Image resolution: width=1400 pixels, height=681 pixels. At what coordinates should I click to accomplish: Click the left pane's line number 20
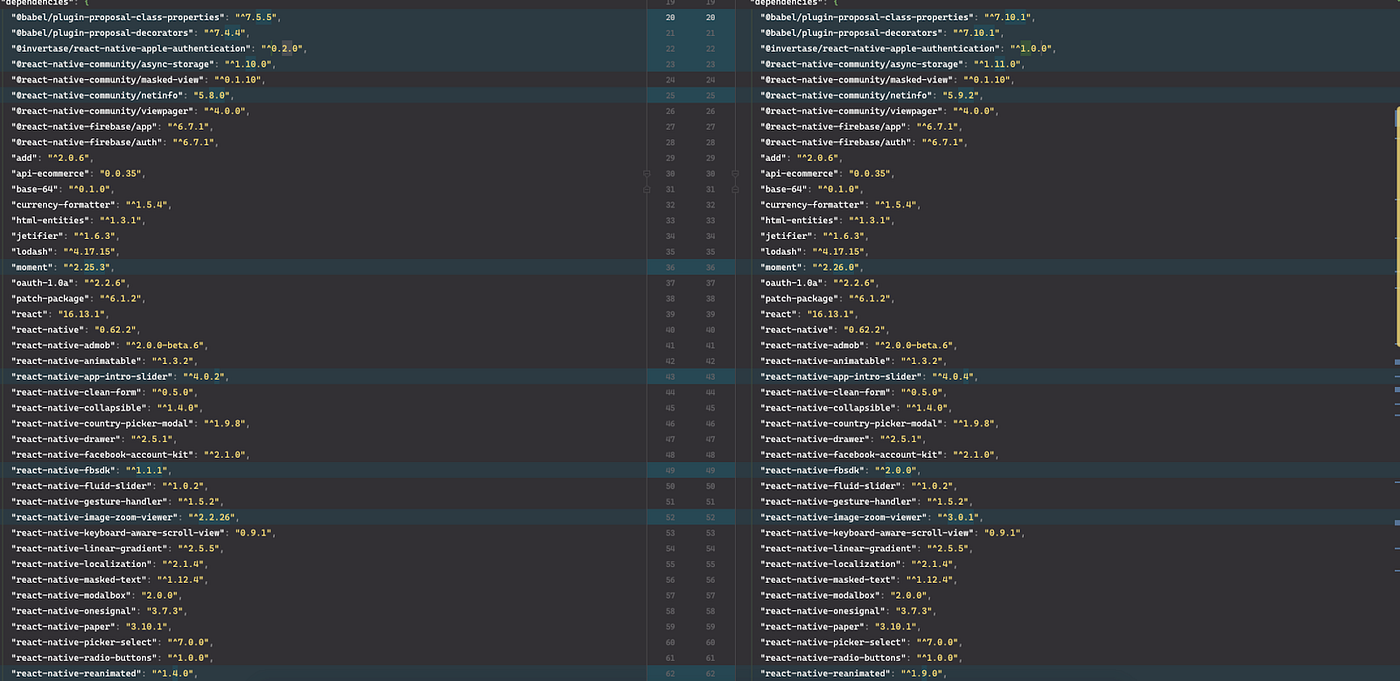click(x=669, y=17)
